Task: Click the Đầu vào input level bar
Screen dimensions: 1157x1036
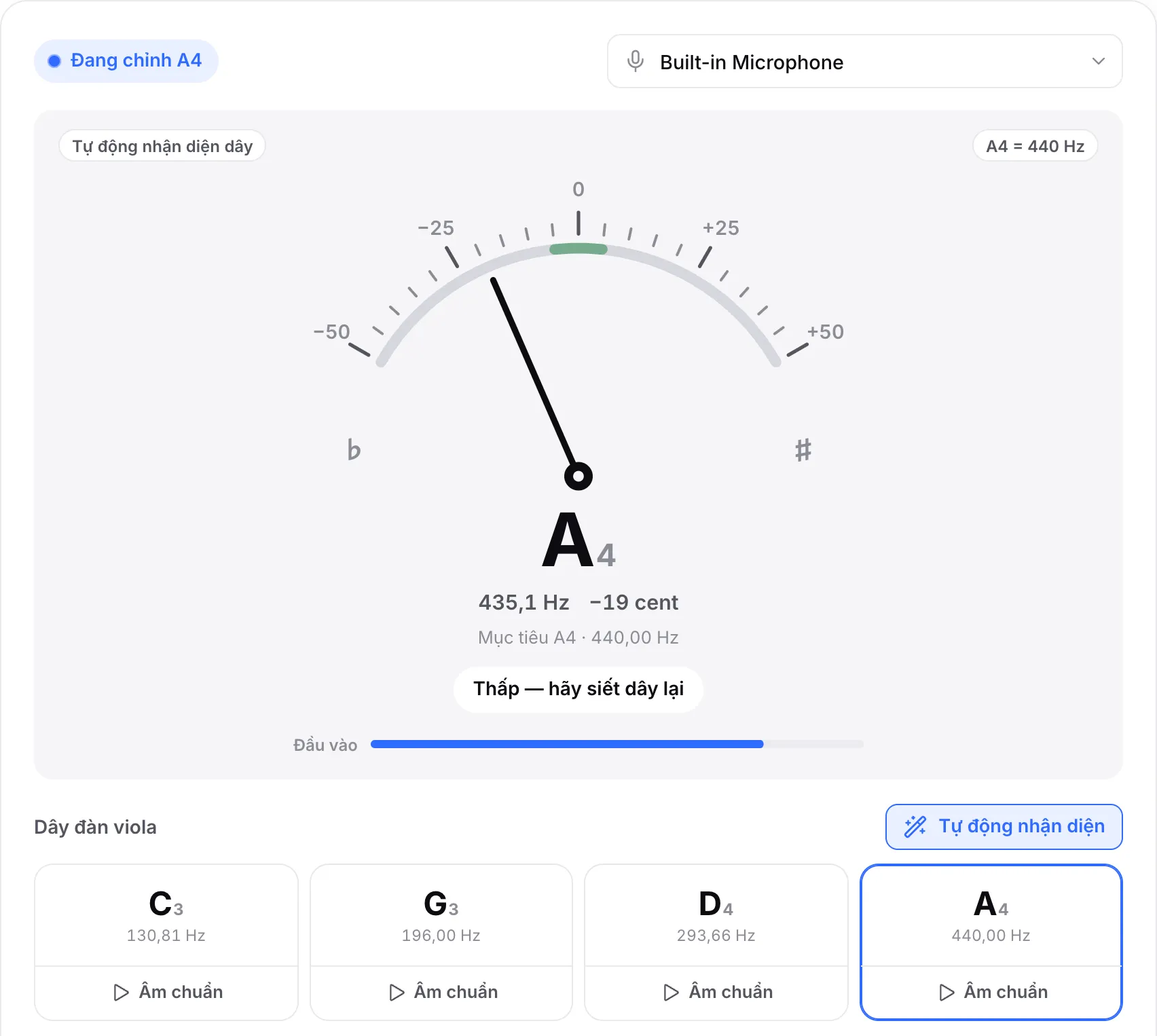Action: (617, 744)
